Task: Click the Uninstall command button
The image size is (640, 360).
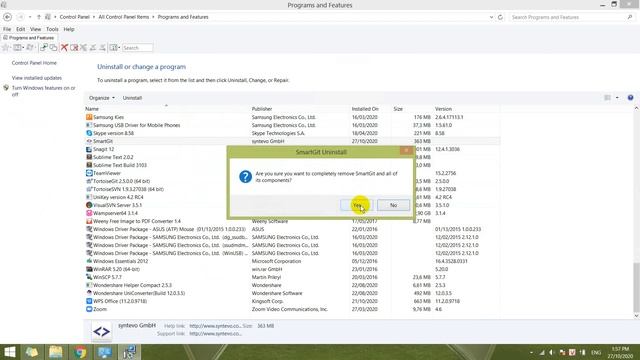Action: (132, 98)
